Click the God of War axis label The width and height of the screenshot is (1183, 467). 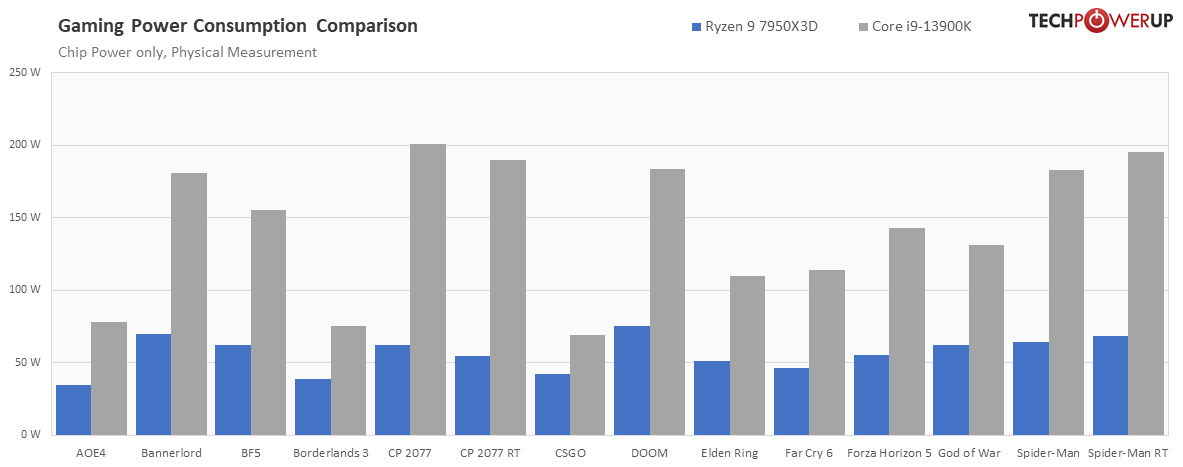[969, 453]
